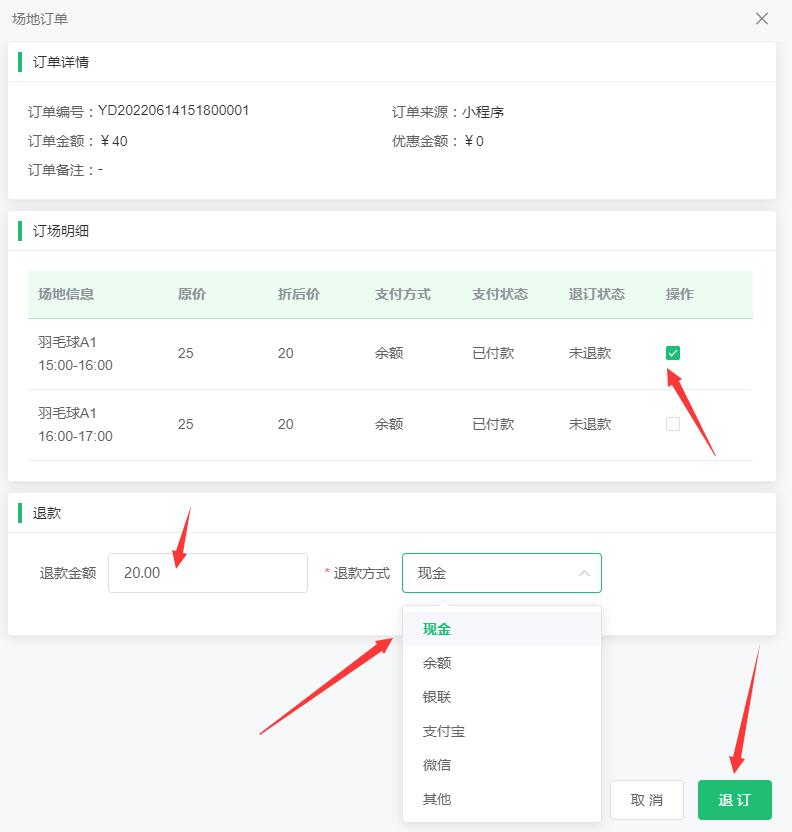Select 现金 from refund method list

[x=437, y=629]
